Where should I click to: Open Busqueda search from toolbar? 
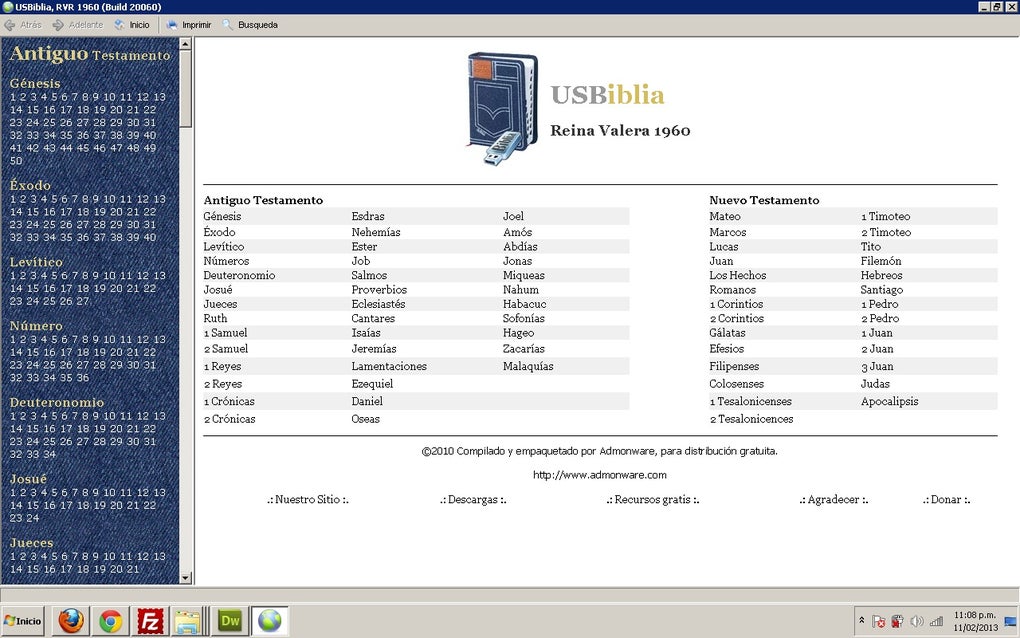point(250,25)
